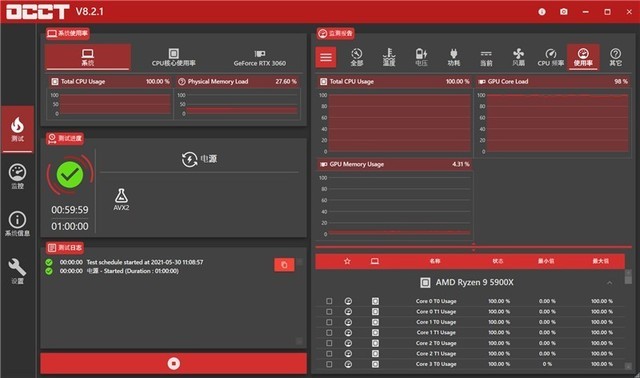Click the GPU Core Load graph
Image resolution: width=640 pixels, height=378 pixels.
point(557,123)
